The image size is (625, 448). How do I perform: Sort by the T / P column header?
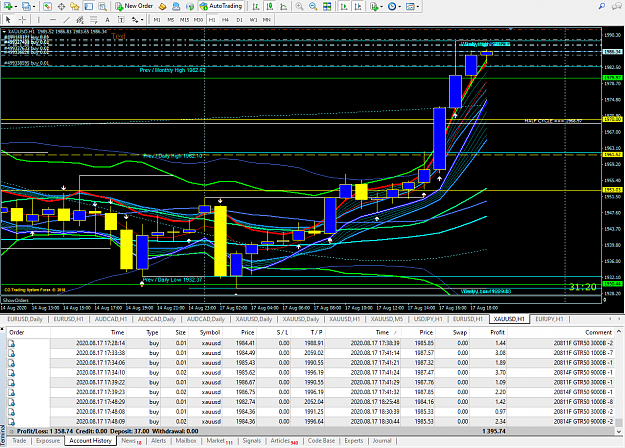click(316, 332)
